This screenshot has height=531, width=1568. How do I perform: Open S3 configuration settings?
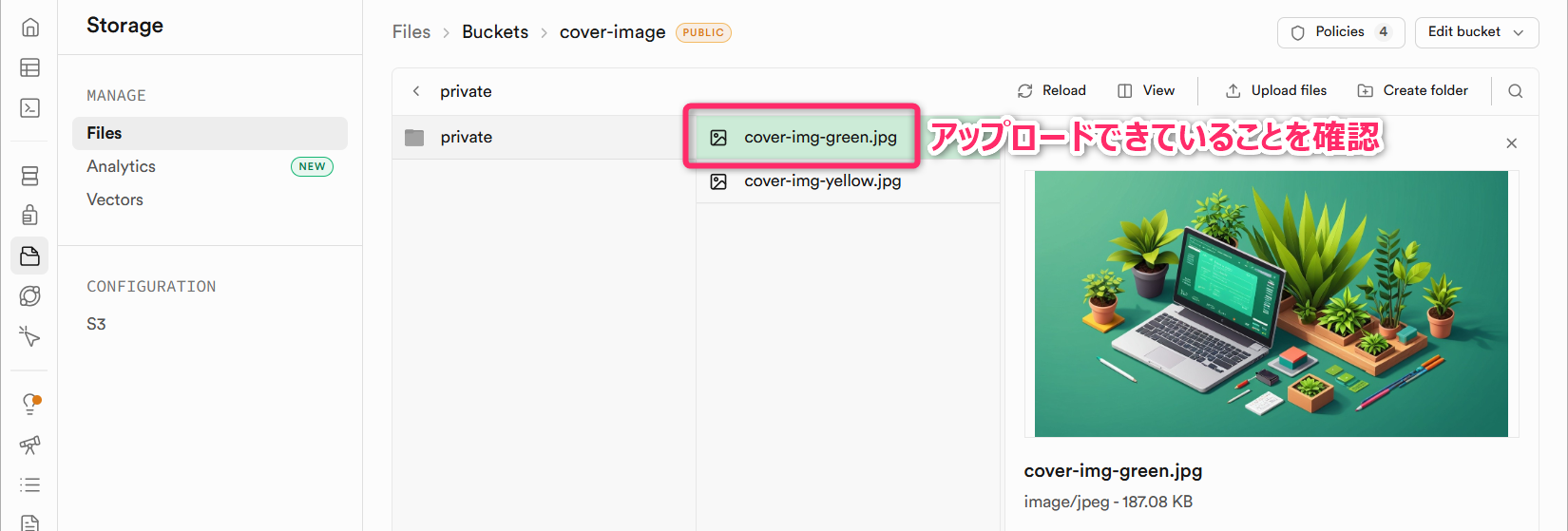pos(96,324)
